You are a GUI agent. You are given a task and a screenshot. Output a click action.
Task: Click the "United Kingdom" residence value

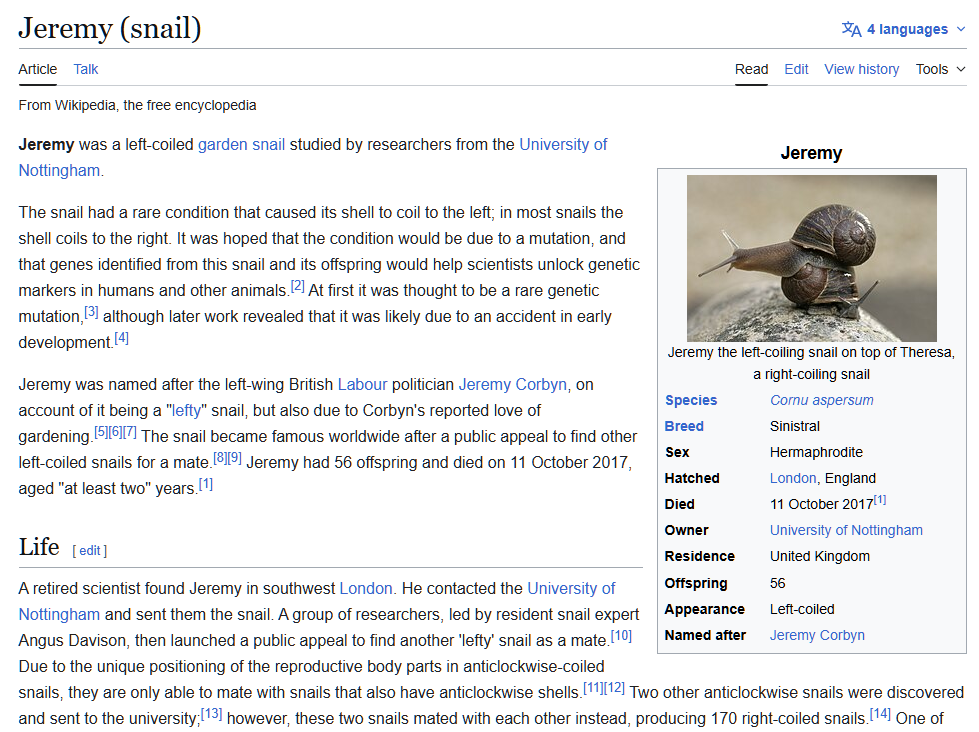820,556
